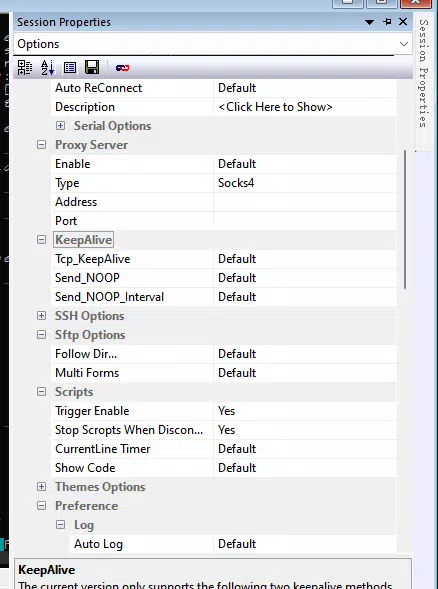Click the property grid vertical scrollbar thumb
This screenshot has height=589, width=438.
(405, 219)
